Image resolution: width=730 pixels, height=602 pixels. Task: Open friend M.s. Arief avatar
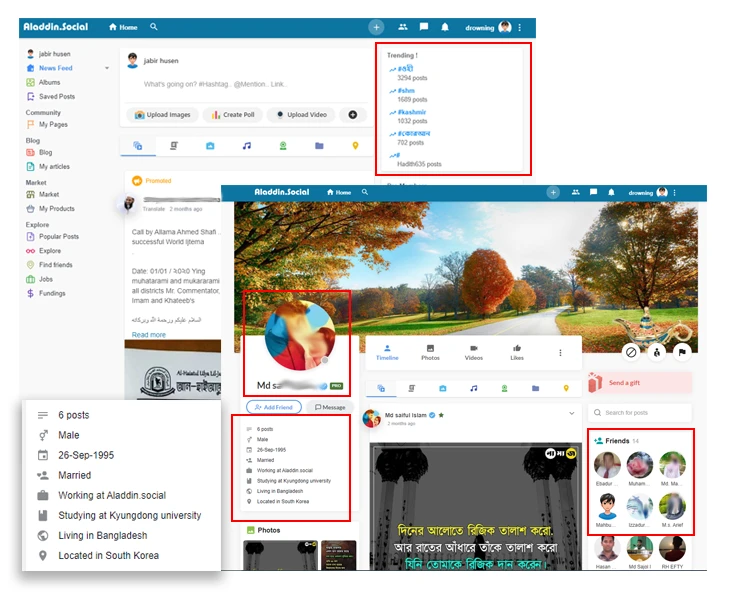point(672,507)
